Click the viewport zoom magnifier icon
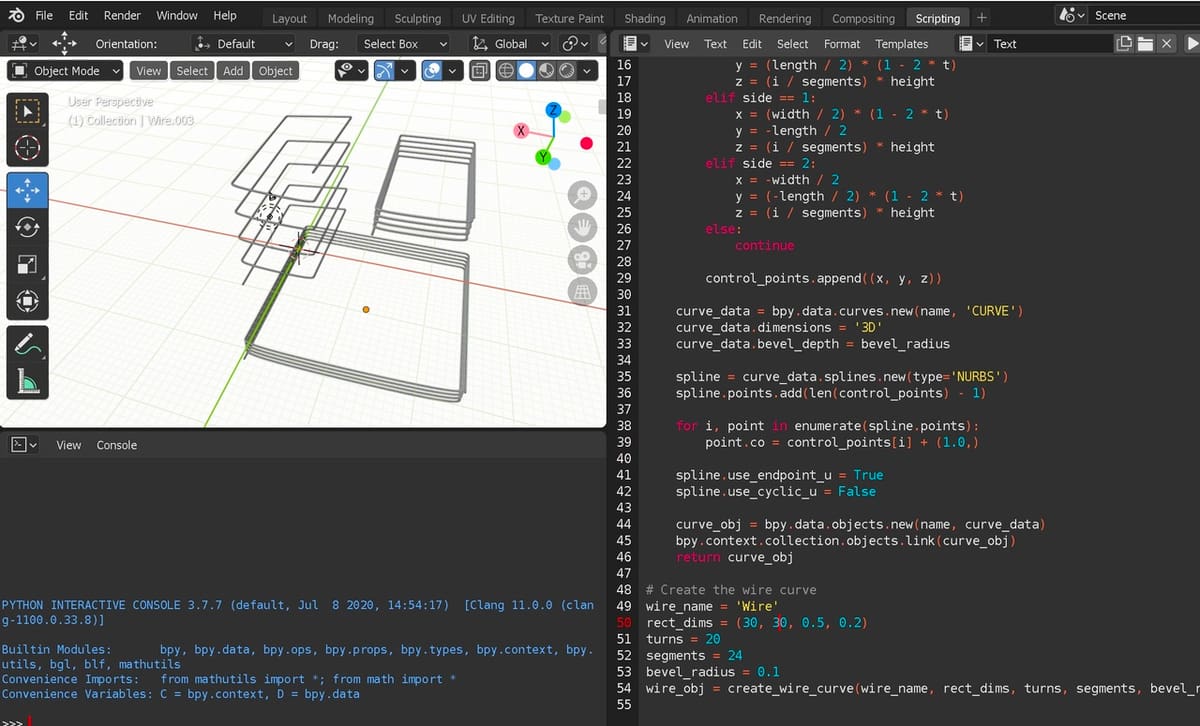Image resolution: width=1200 pixels, height=726 pixels. 582,196
